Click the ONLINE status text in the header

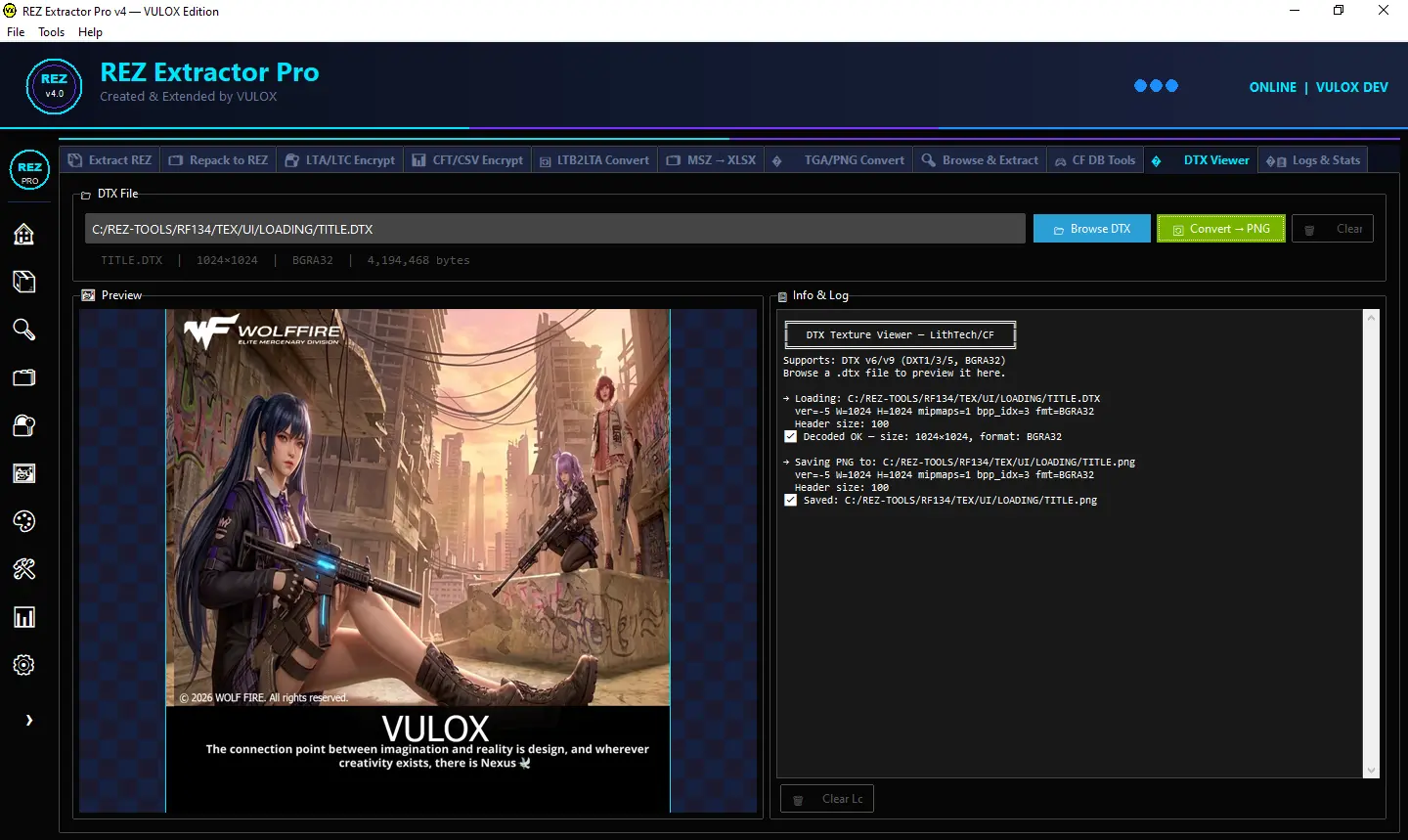click(1272, 87)
